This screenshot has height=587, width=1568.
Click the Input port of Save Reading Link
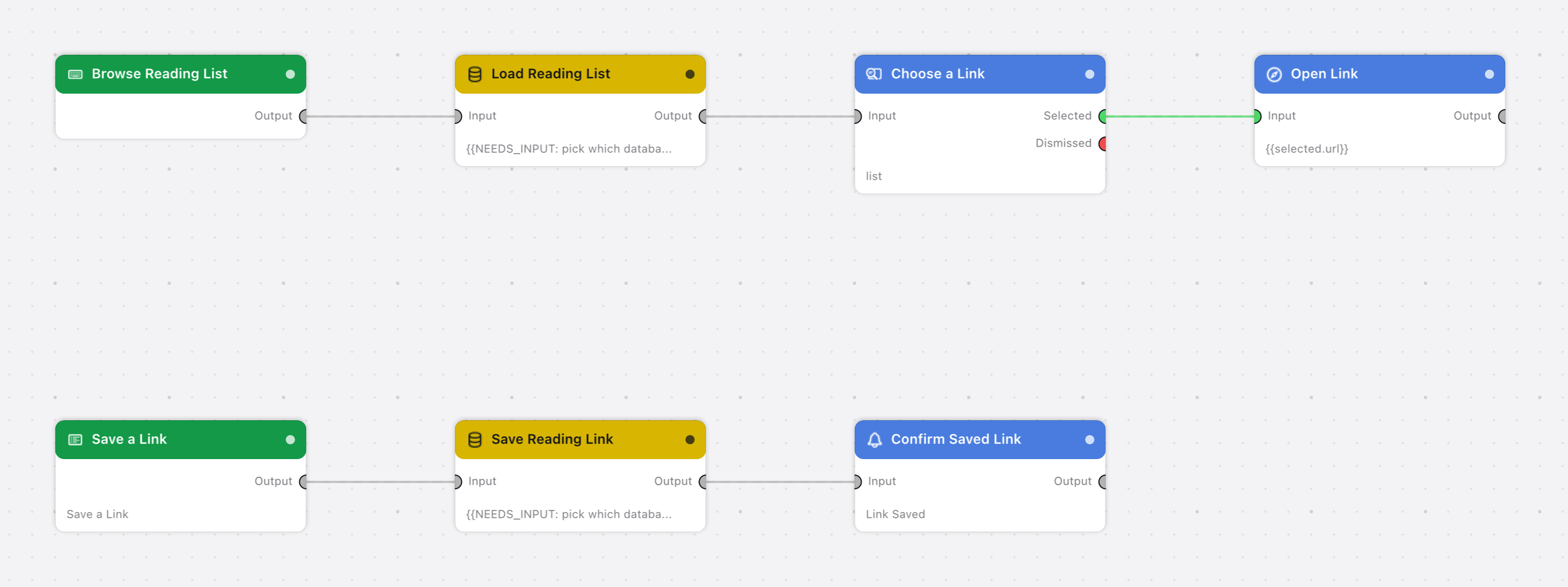pyautogui.click(x=458, y=482)
